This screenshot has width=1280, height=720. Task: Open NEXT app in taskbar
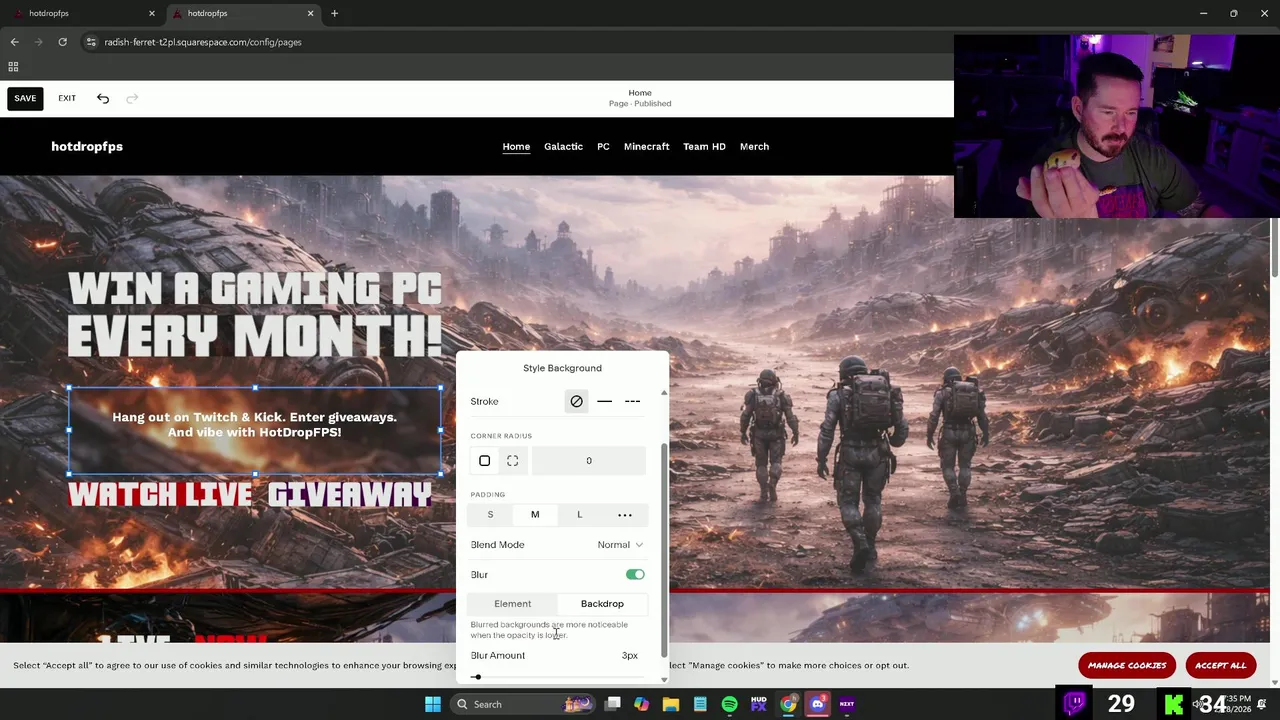click(x=847, y=704)
